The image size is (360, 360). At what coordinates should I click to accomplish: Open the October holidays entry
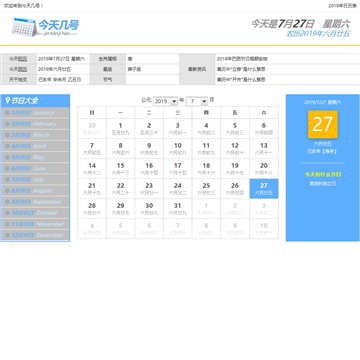pos(35,213)
